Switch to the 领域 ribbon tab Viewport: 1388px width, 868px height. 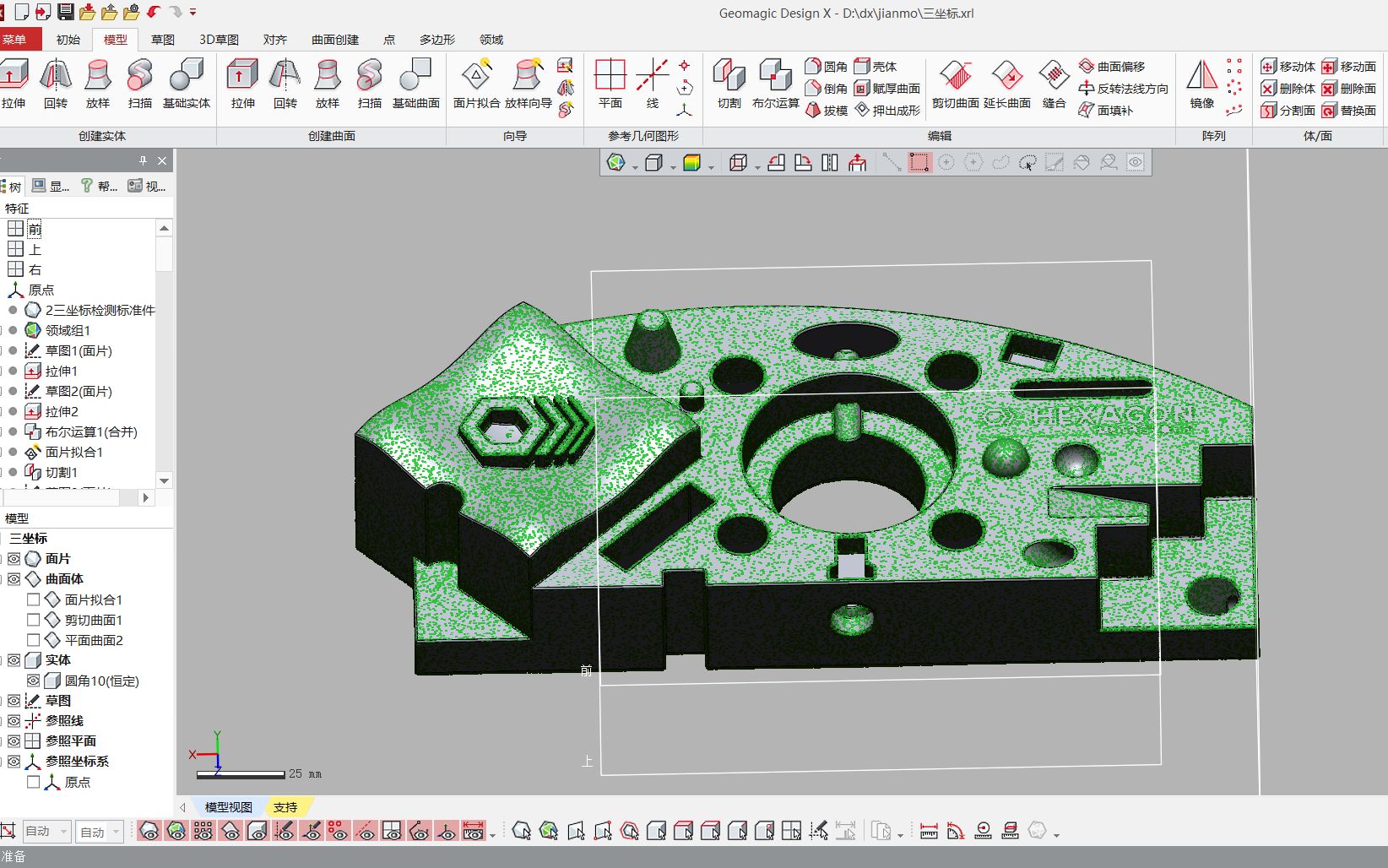coord(491,39)
